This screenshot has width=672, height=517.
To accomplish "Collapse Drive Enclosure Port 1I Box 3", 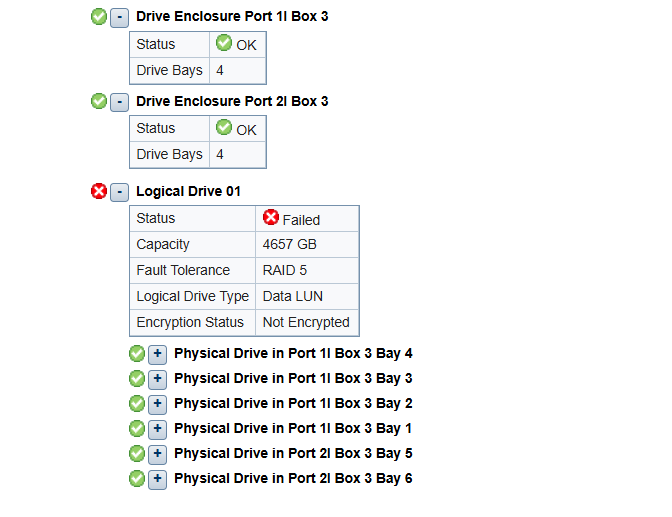I will tap(119, 17).
